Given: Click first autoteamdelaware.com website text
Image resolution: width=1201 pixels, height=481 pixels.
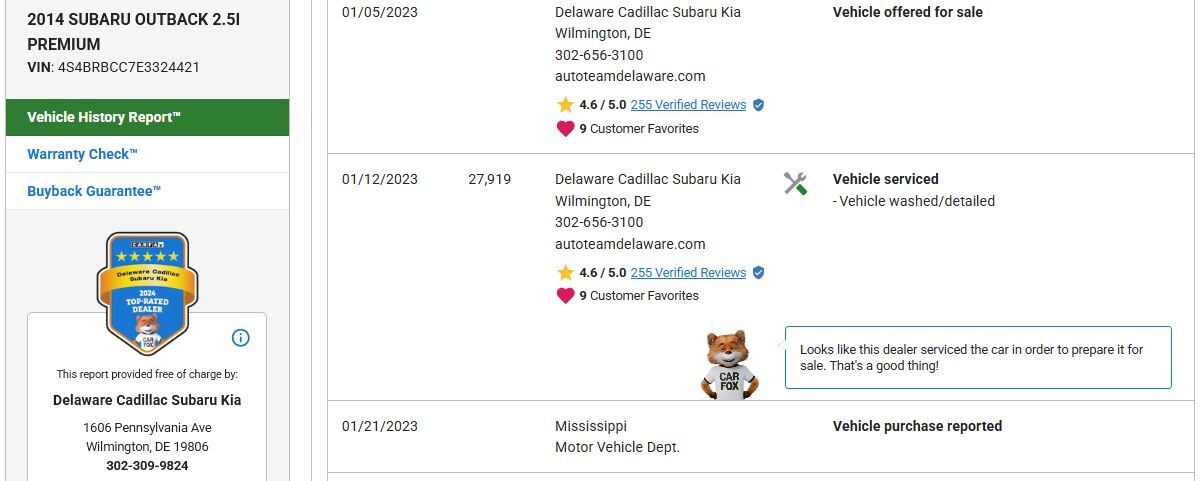Looking at the screenshot, I should click(x=630, y=76).
